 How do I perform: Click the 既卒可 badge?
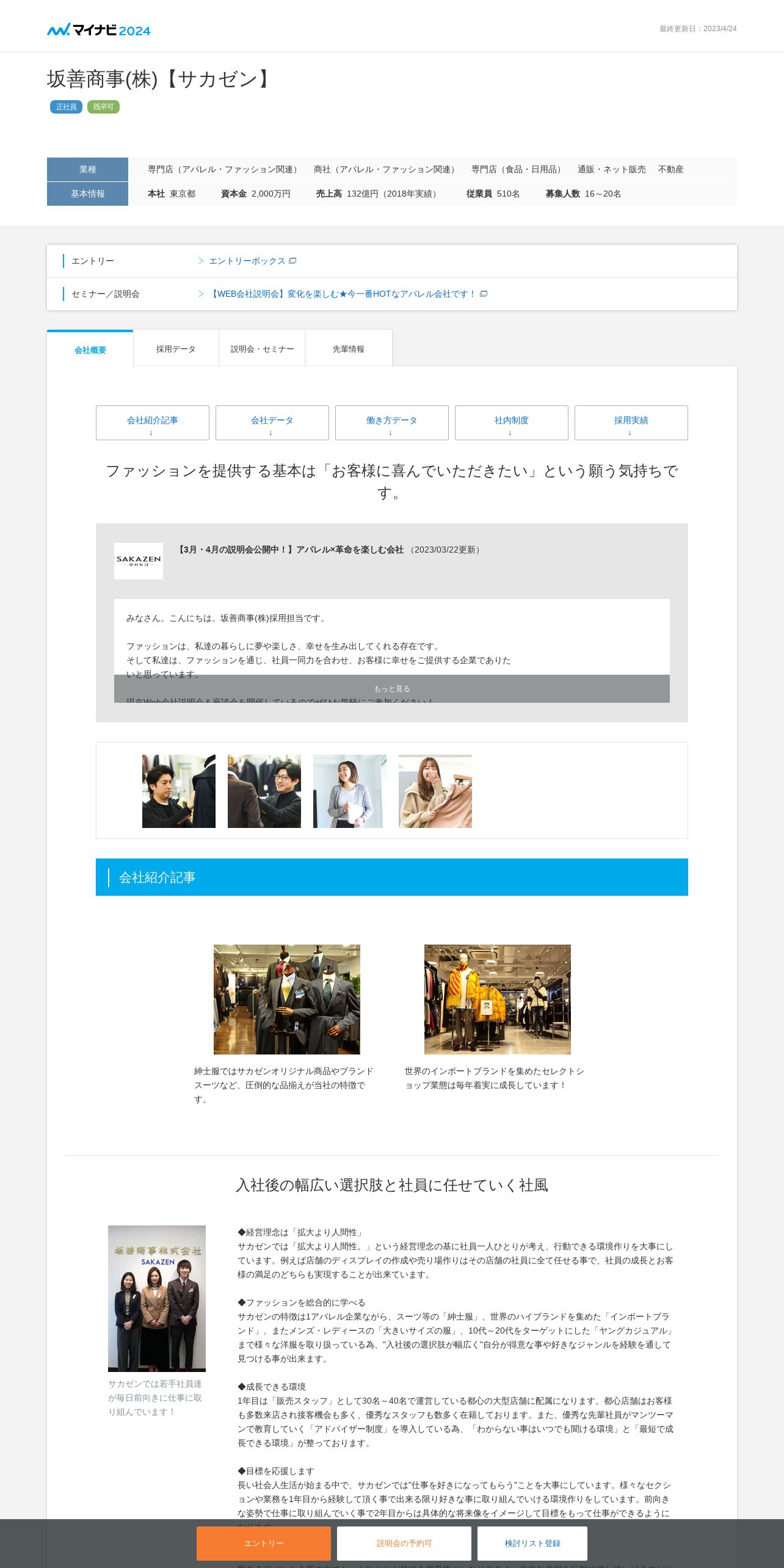pyautogui.click(x=103, y=107)
